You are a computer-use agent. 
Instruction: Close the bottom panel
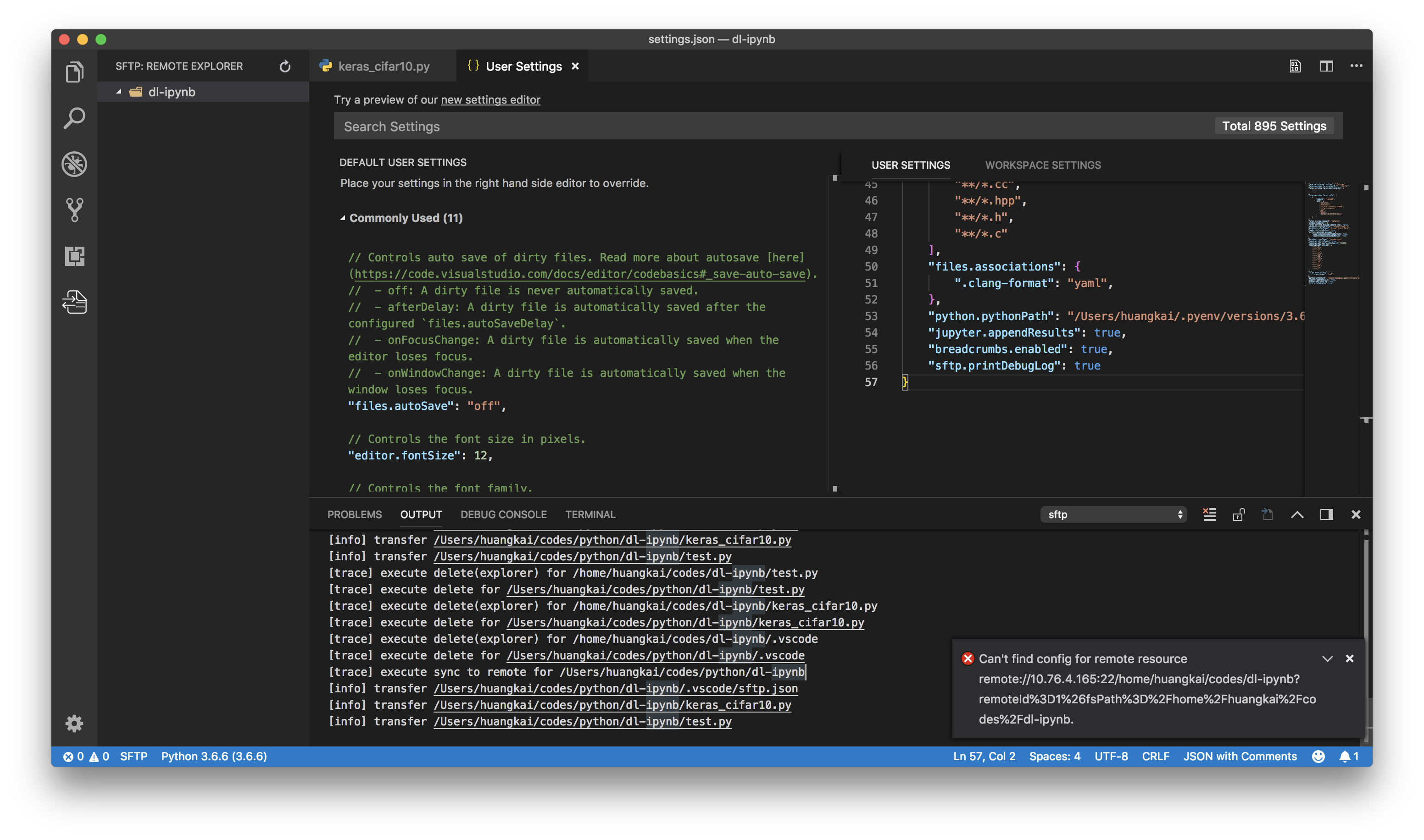1356,514
